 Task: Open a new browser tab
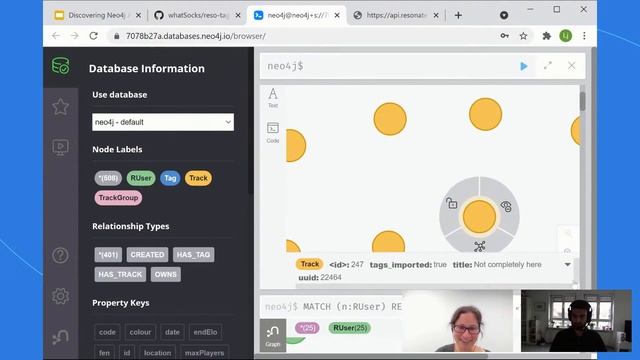pos(458,16)
